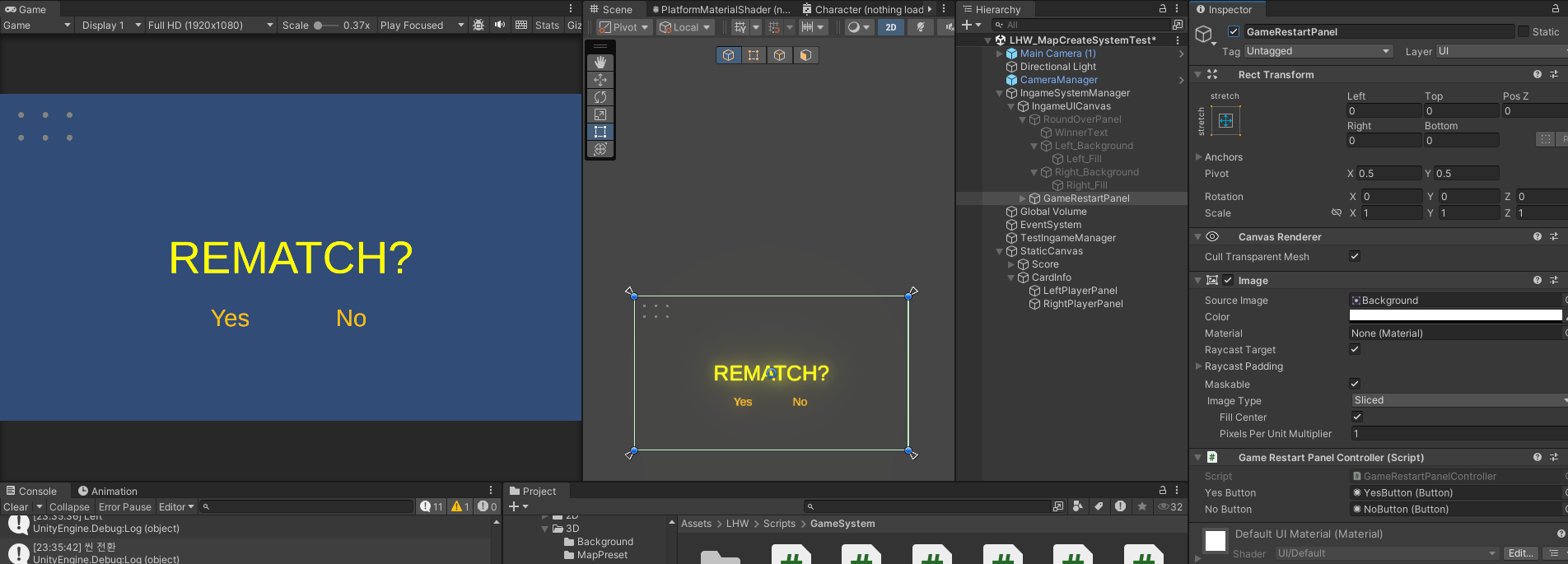
Task: Click the Clear button in Console
Action: point(16,507)
